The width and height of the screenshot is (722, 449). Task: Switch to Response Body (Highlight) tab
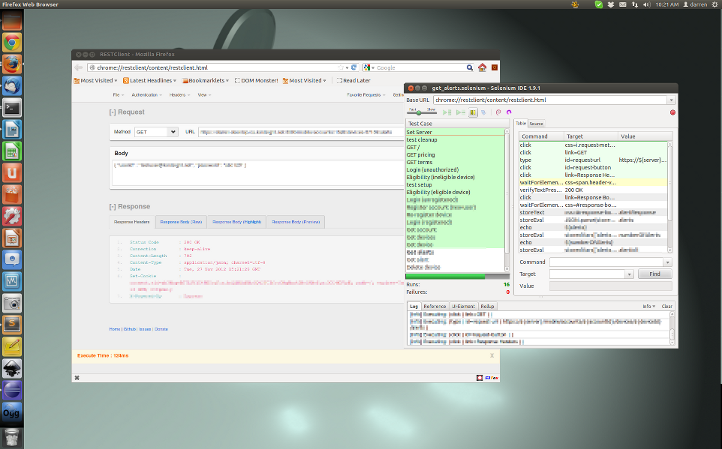237,222
